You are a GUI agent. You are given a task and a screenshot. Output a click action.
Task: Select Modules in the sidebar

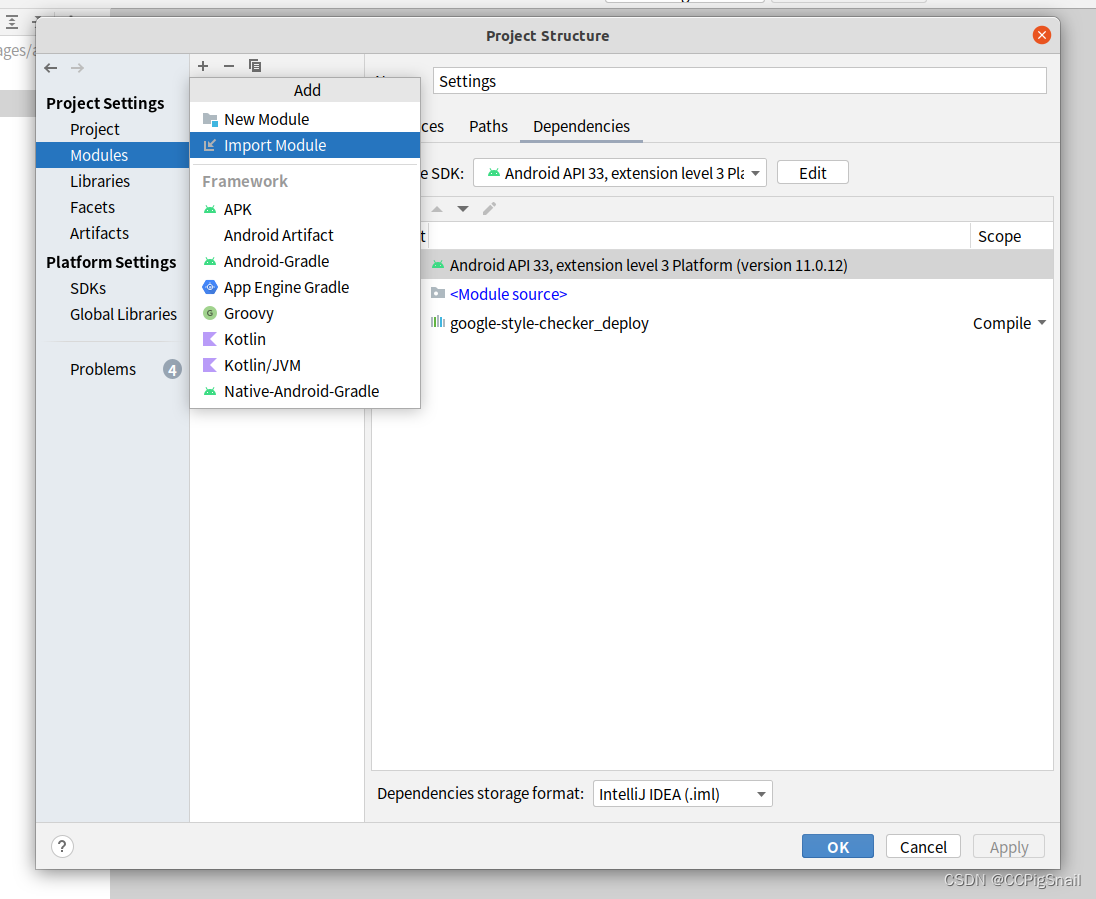tap(113, 155)
